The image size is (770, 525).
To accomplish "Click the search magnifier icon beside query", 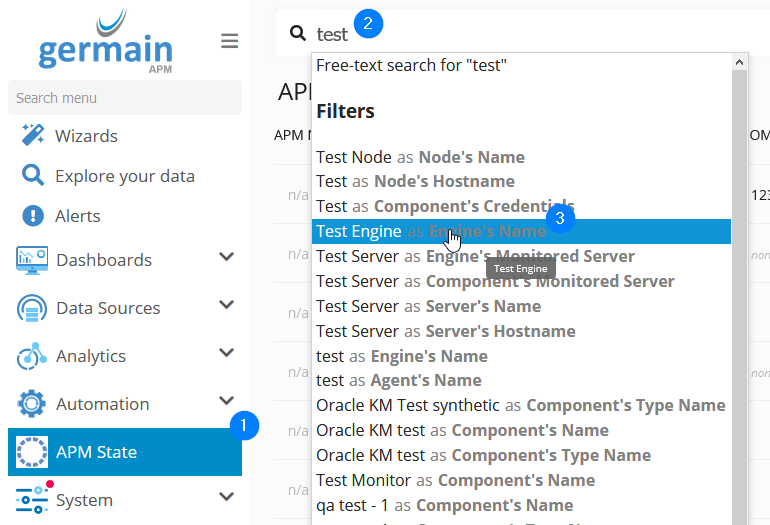I will point(297,34).
